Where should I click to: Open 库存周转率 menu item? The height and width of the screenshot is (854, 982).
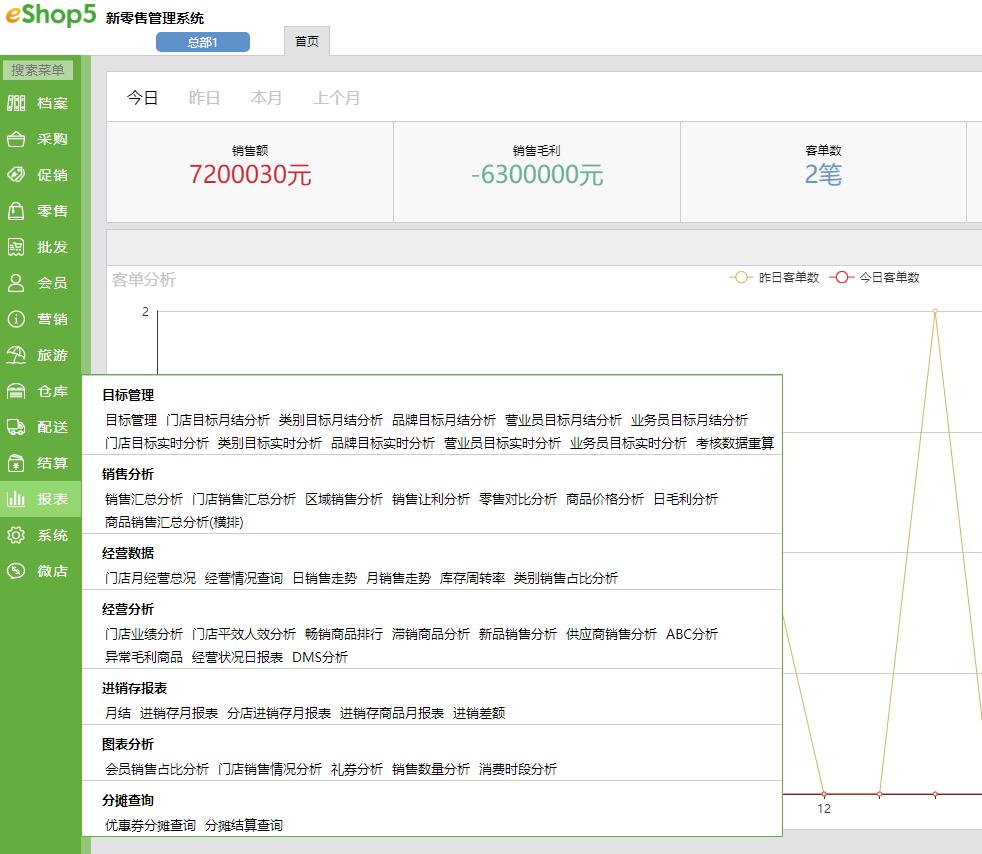(x=472, y=578)
